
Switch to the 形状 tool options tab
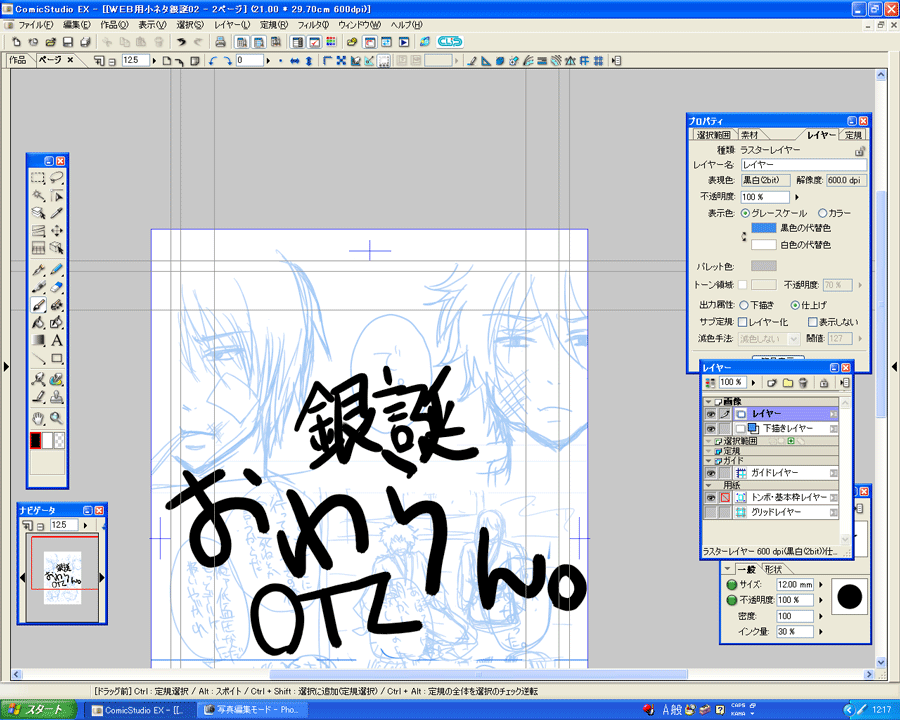click(x=773, y=569)
